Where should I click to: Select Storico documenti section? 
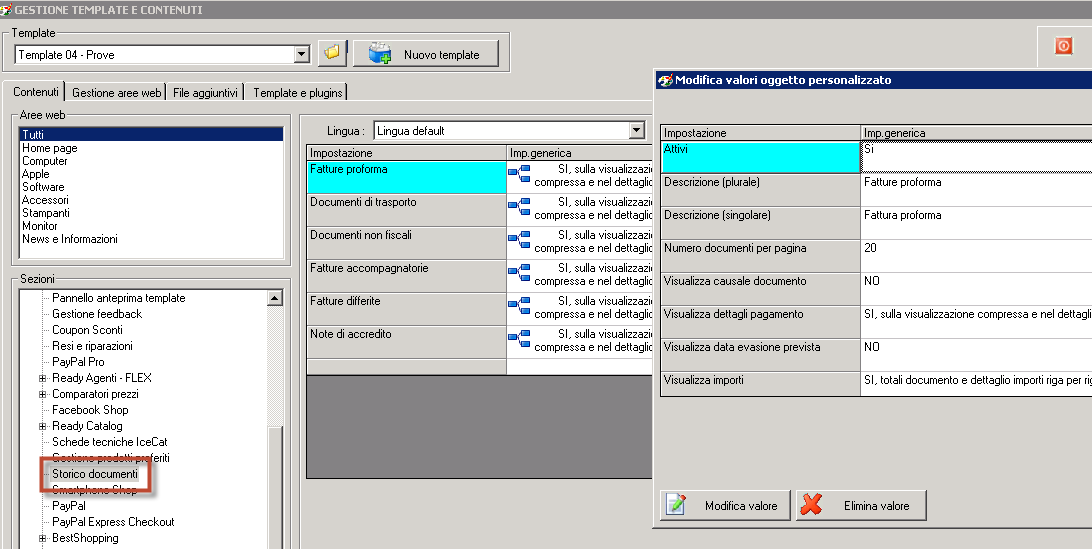click(x=95, y=474)
